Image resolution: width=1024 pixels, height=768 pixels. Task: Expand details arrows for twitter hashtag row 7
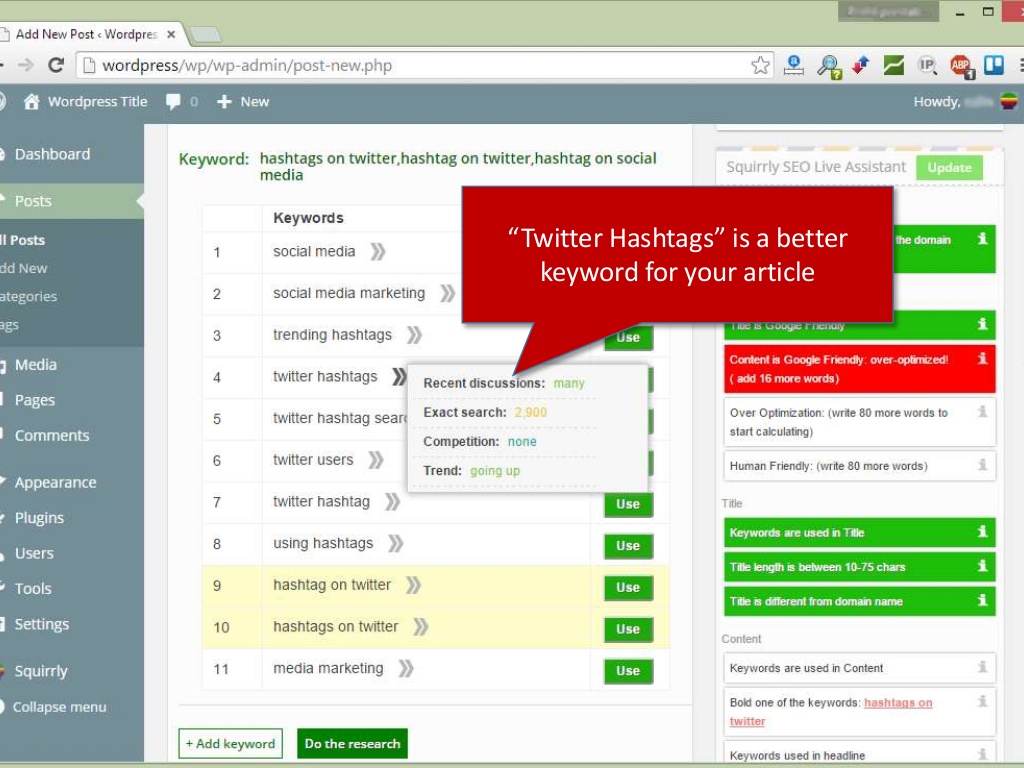392,502
